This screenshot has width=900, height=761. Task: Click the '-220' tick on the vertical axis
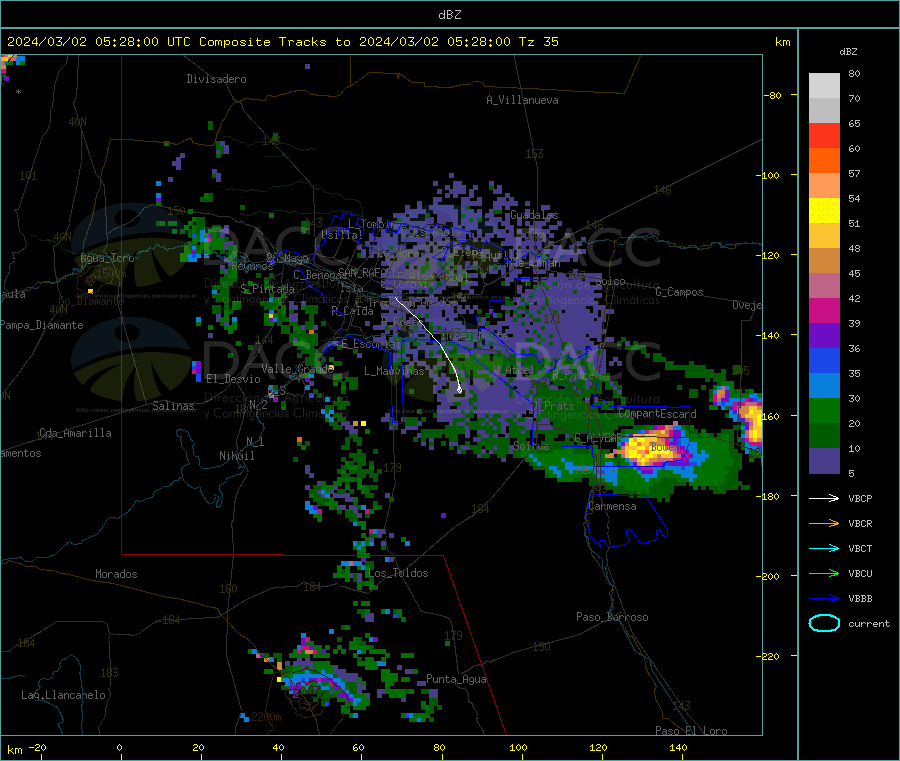[x=769, y=656]
